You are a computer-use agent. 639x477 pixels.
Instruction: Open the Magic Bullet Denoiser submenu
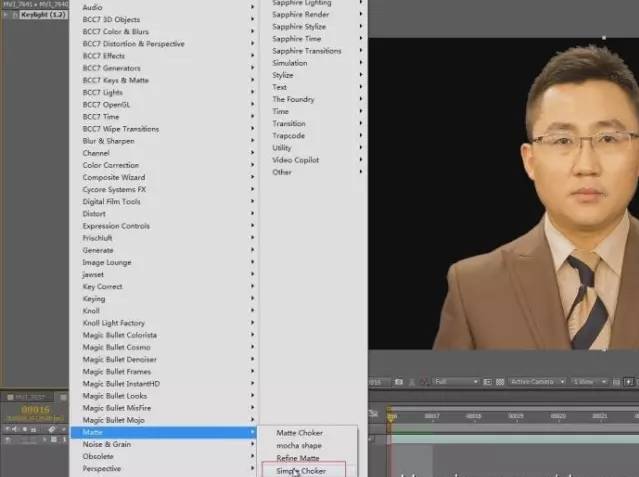pos(163,360)
